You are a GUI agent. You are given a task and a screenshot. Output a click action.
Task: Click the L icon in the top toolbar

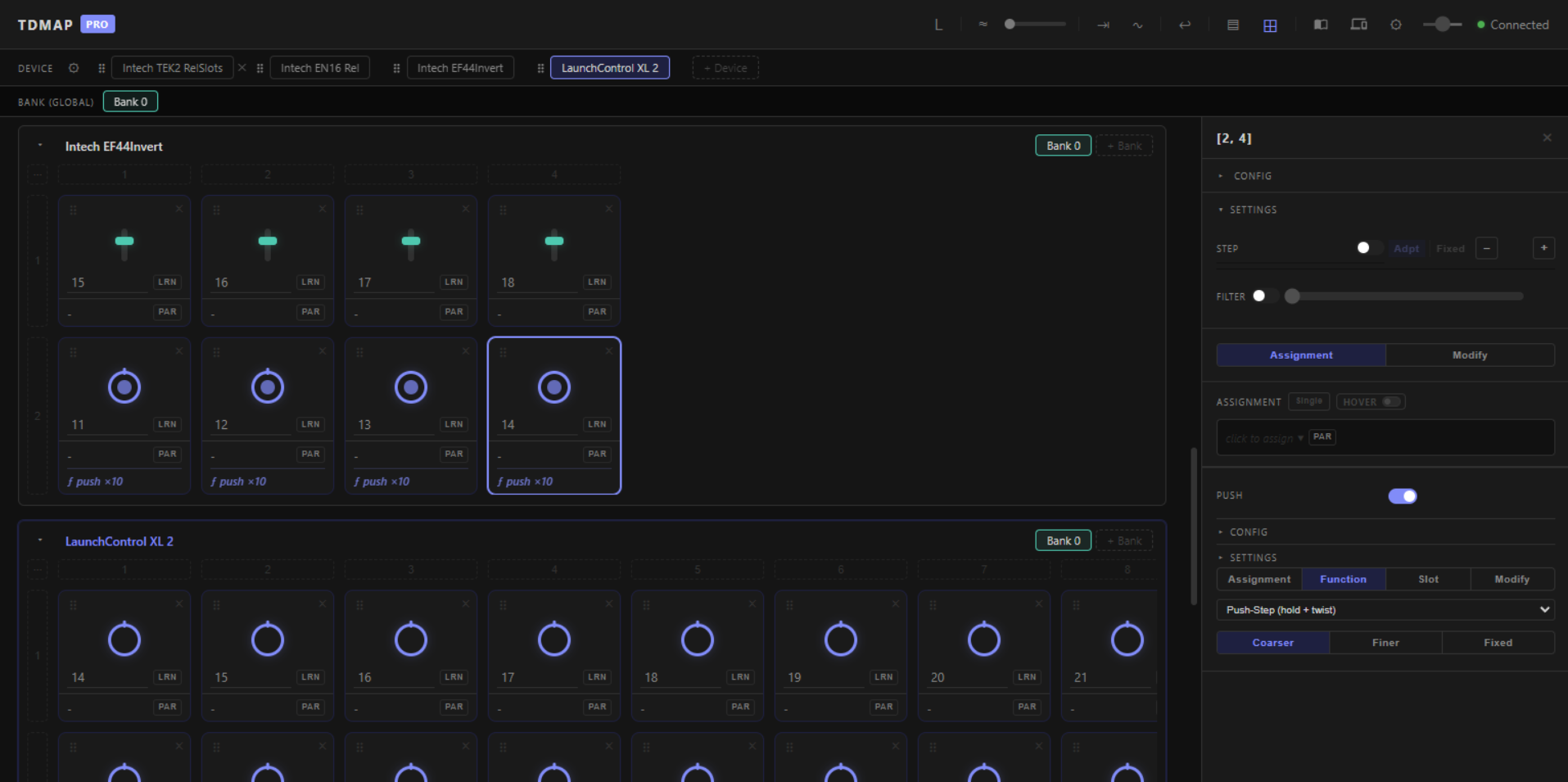point(938,25)
